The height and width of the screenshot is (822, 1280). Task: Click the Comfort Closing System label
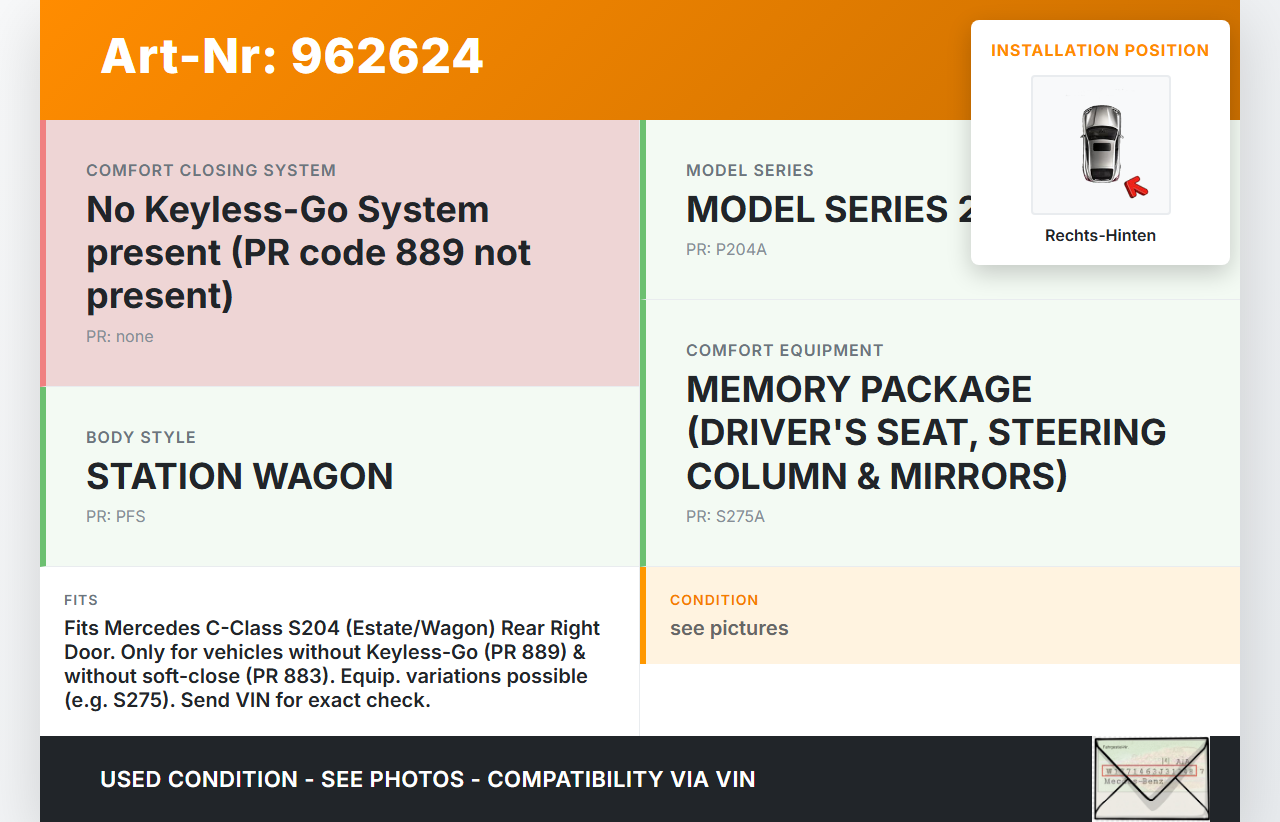pos(211,170)
